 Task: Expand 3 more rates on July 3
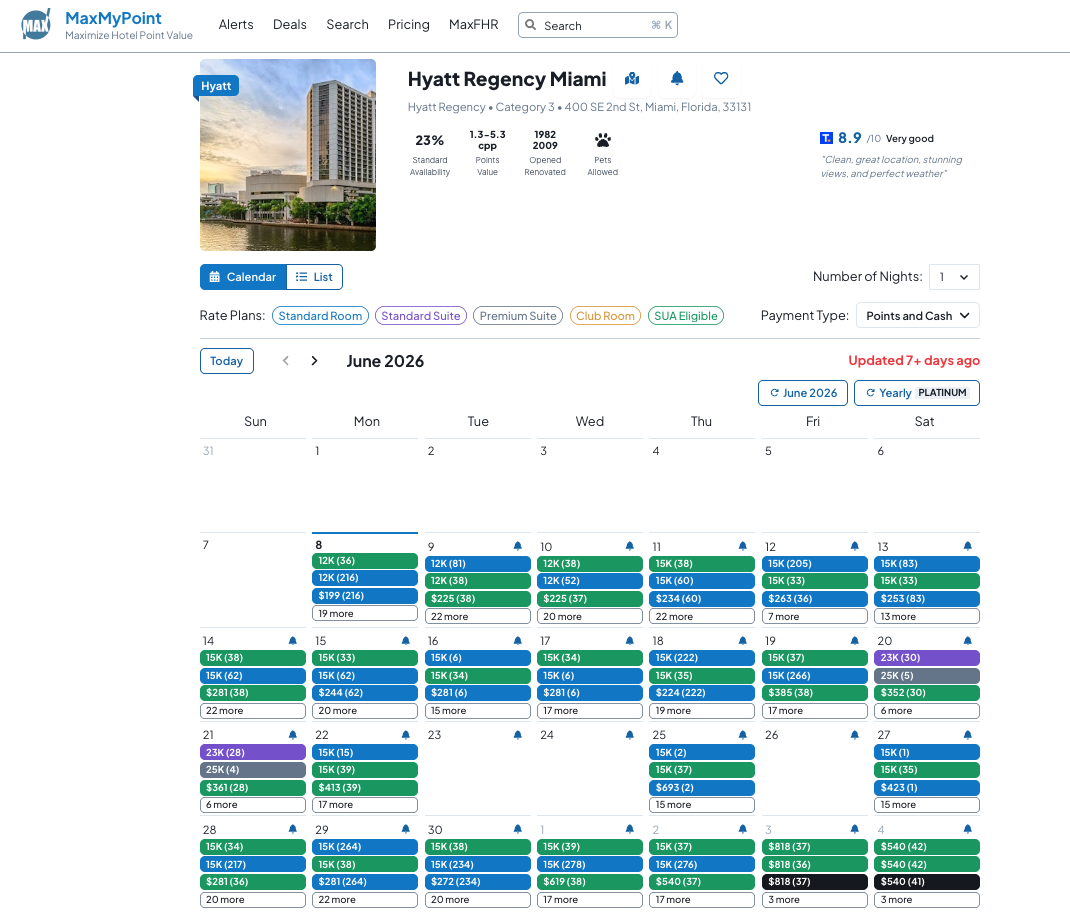coord(815,899)
